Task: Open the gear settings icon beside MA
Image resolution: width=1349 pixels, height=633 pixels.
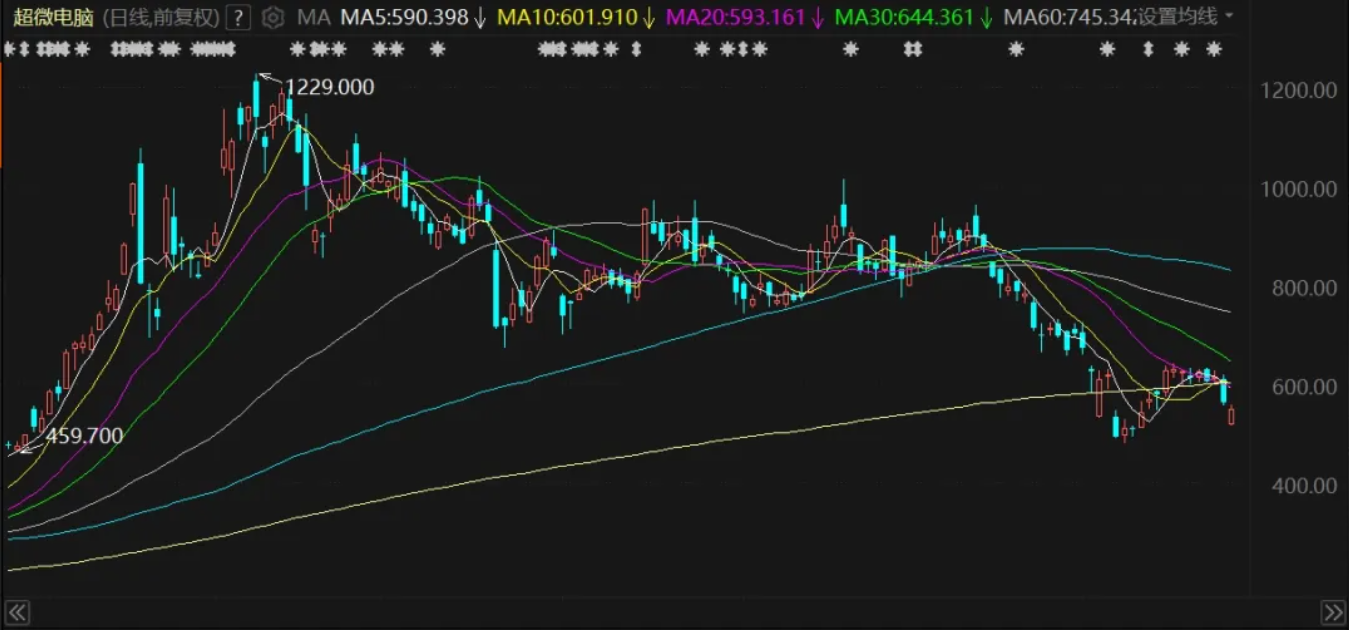Action: [272, 17]
